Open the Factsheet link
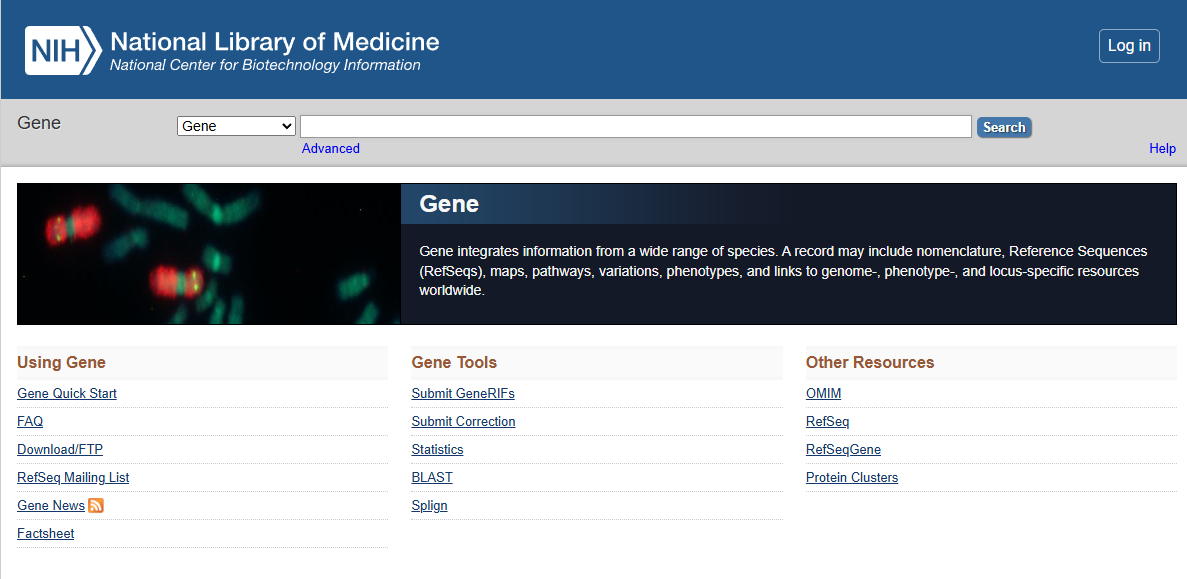 (45, 534)
